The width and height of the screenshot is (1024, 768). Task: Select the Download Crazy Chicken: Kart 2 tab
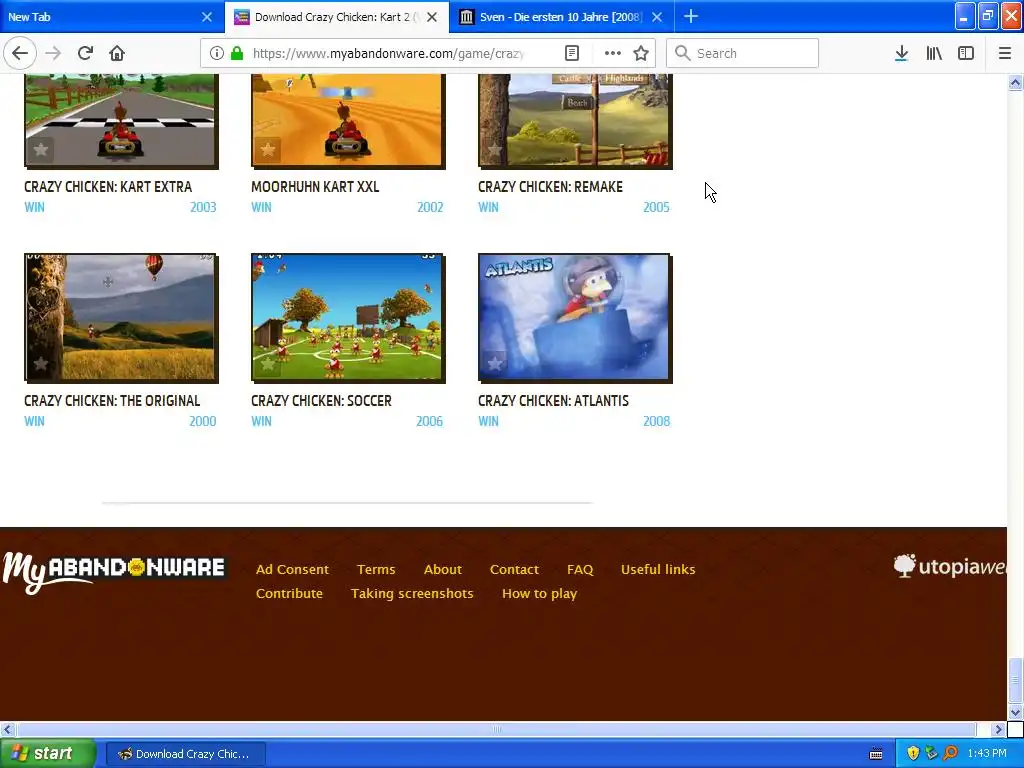[x=327, y=17]
